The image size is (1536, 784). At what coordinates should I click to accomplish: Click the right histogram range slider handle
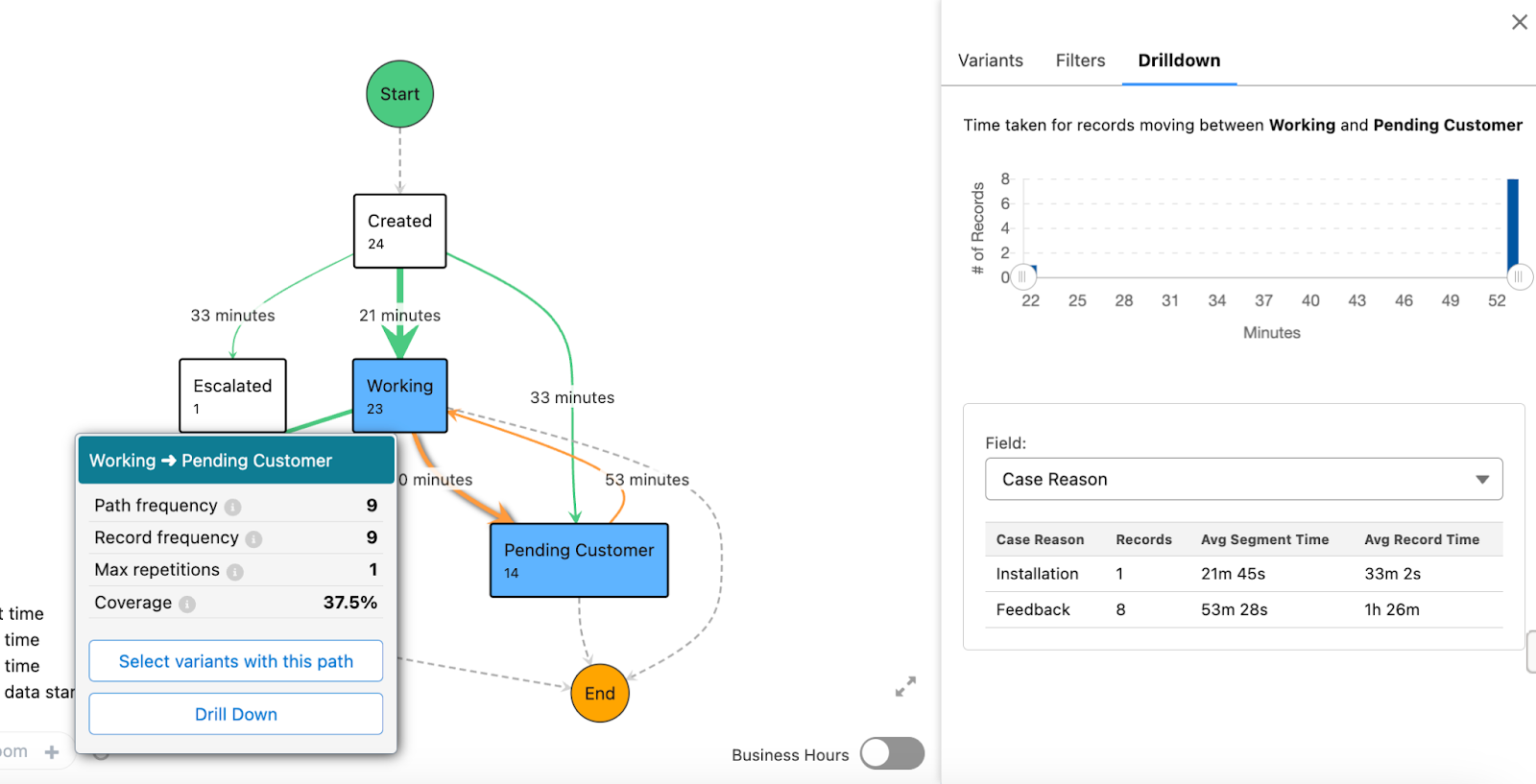coord(1518,277)
